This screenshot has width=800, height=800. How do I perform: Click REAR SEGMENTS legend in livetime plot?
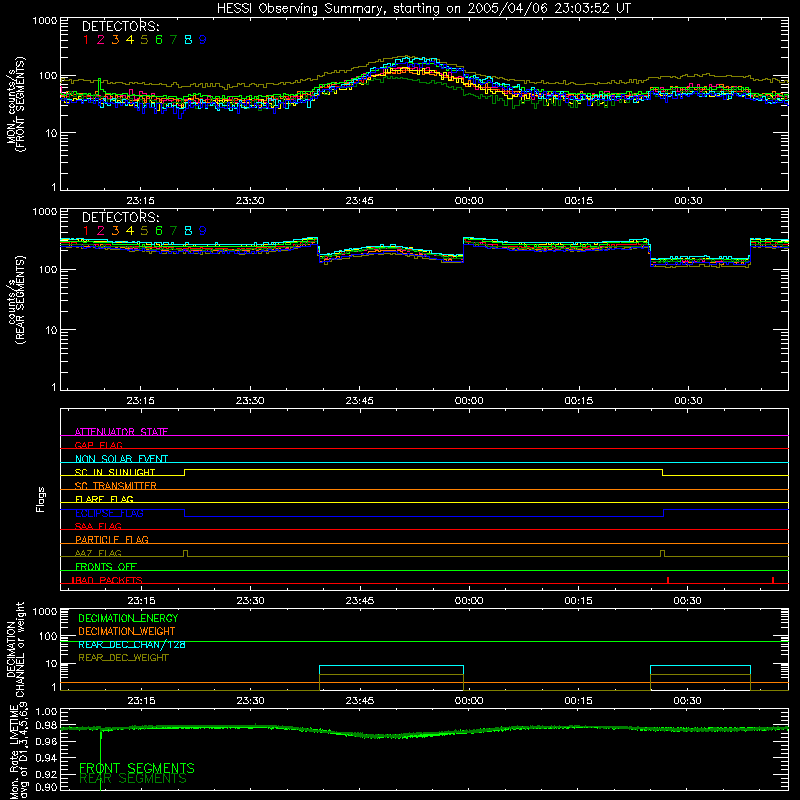(133, 779)
